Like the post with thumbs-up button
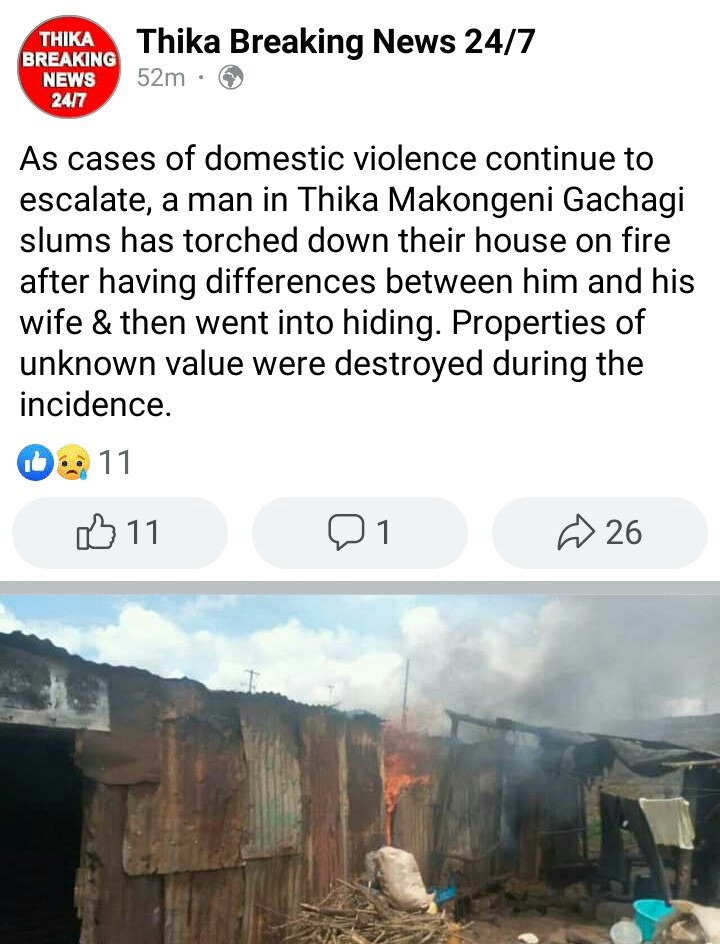Screen dimensions: 720x944 pyautogui.click(x=120, y=533)
